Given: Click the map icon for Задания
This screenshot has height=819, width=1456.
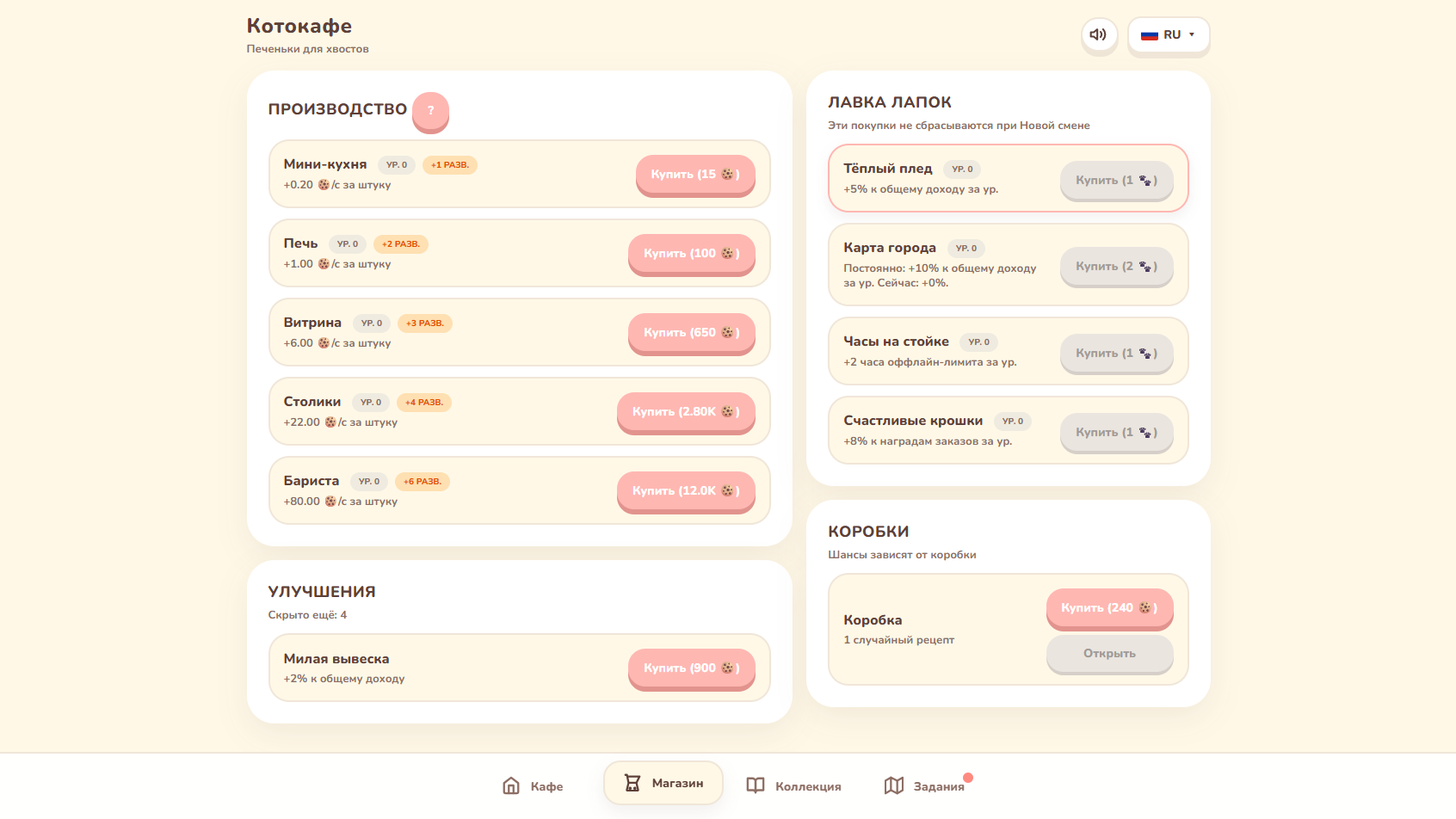Looking at the screenshot, I should [x=894, y=785].
